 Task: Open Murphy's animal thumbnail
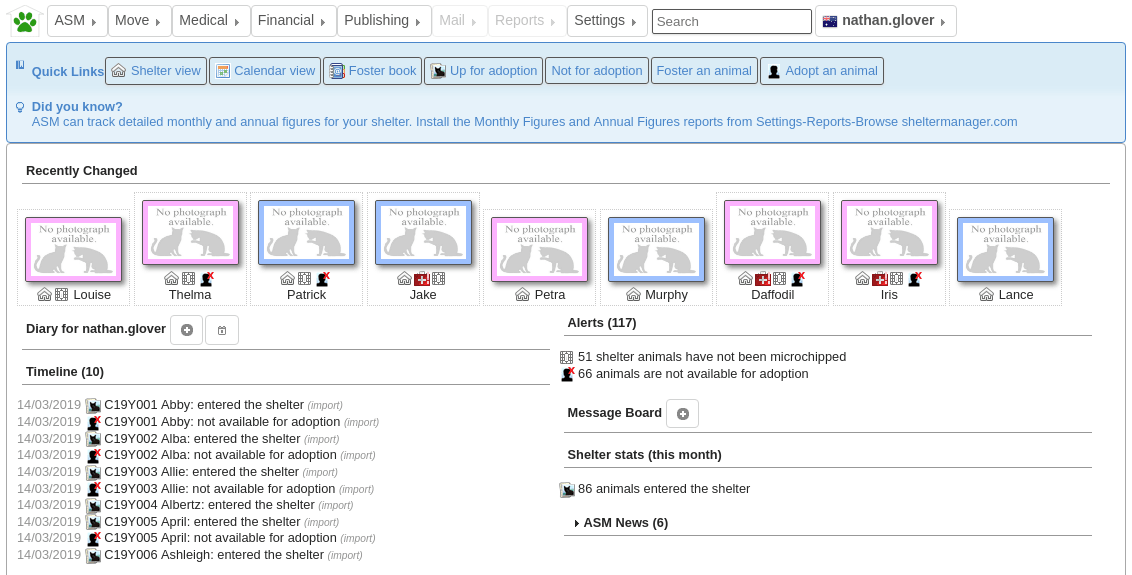click(656, 250)
